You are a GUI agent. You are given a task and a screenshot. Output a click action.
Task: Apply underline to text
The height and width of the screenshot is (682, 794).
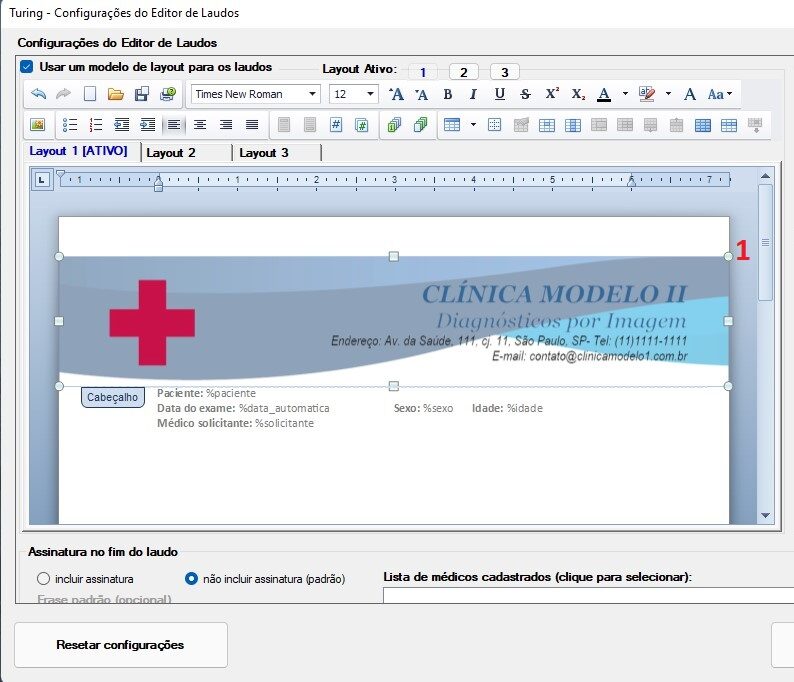point(499,94)
